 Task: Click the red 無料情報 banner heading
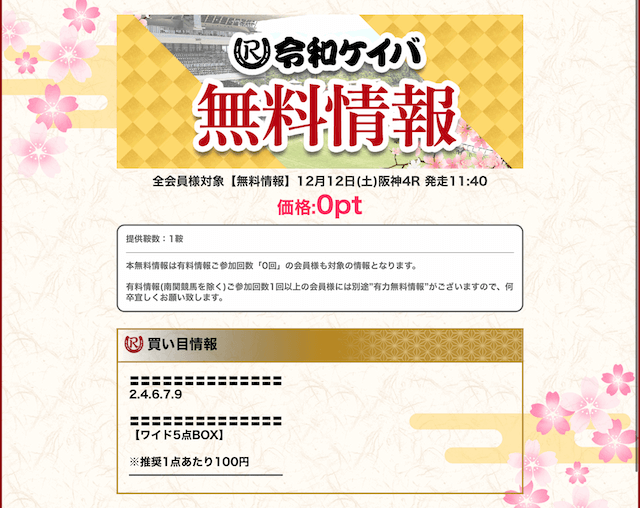(x=325, y=116)
